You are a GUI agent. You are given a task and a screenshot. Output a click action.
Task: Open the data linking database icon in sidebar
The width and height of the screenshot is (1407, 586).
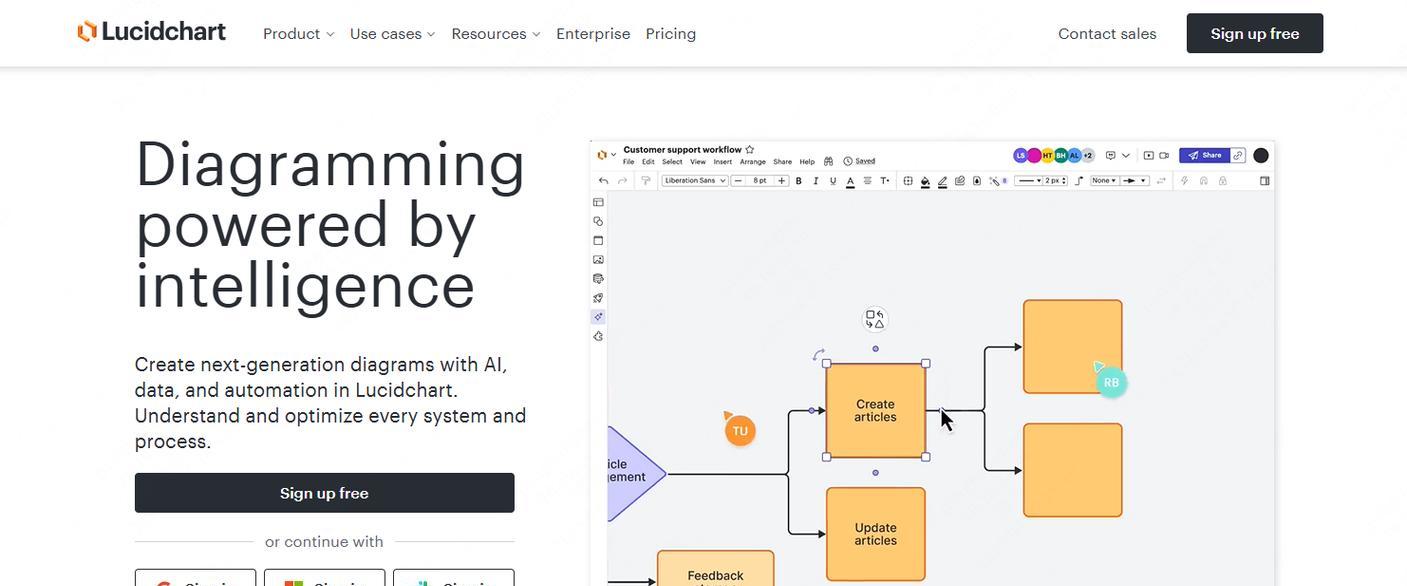click(598, 279)
